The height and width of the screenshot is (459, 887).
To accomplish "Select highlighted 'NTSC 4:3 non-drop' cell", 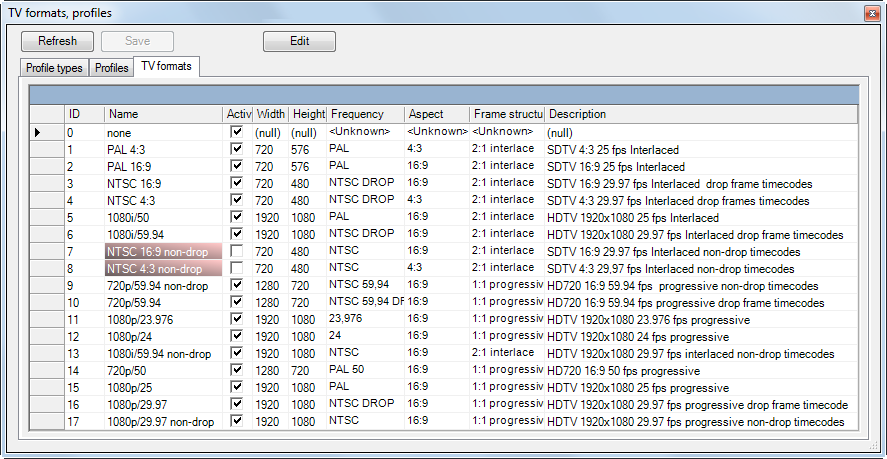I will click(x=164, y=269).
